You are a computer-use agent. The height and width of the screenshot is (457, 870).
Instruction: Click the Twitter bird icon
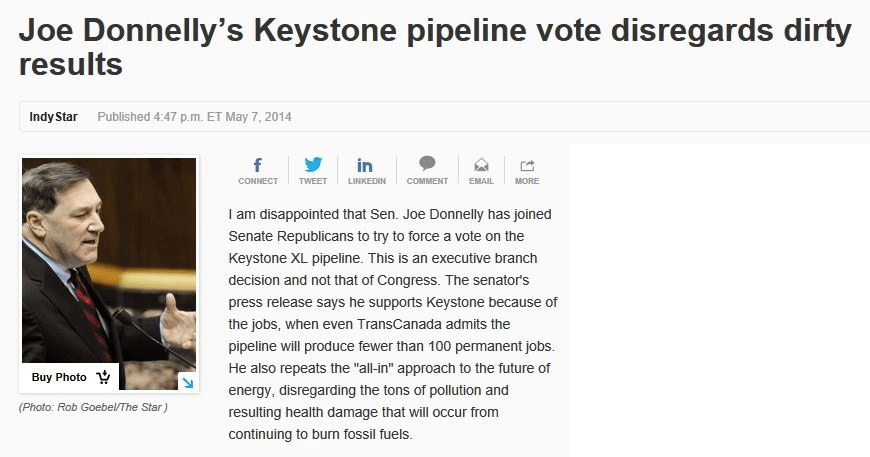[313, 165]
